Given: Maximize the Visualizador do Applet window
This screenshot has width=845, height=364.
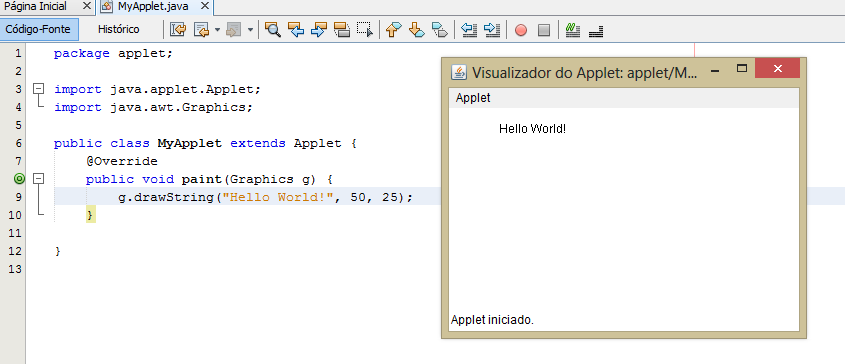Looking at the screenshot, I should point(742,68).
